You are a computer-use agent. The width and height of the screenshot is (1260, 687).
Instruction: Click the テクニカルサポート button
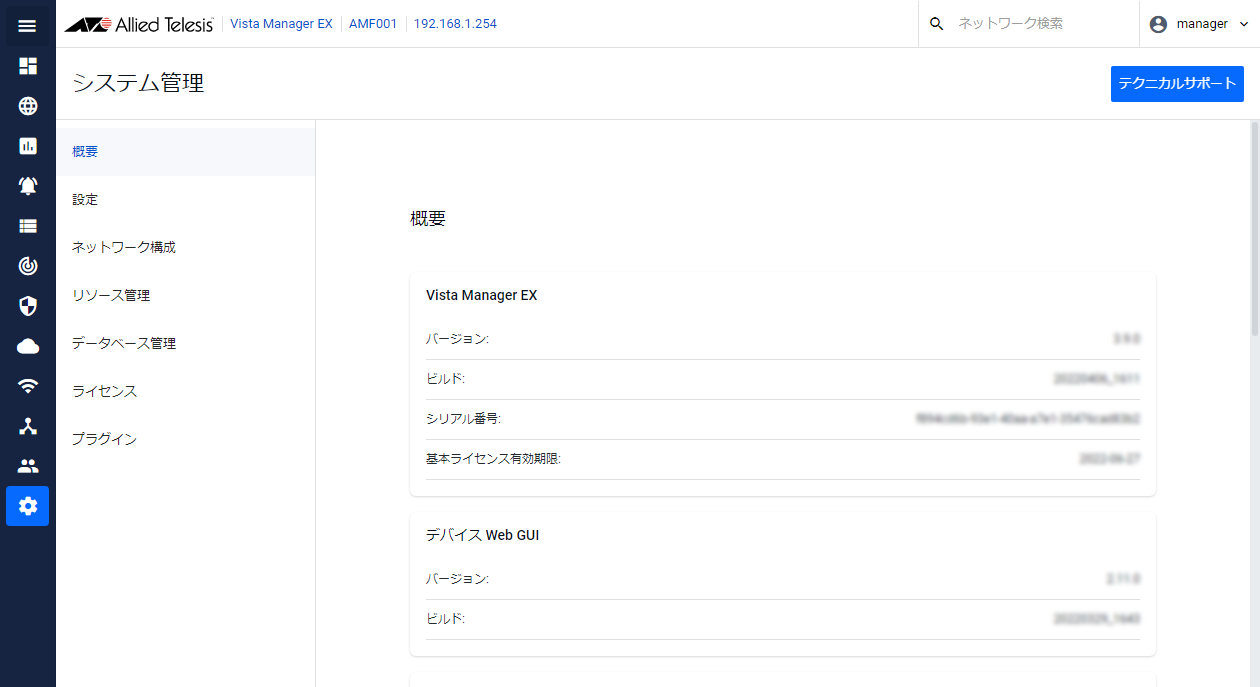pyautogui.click(x=1177, y=84)
